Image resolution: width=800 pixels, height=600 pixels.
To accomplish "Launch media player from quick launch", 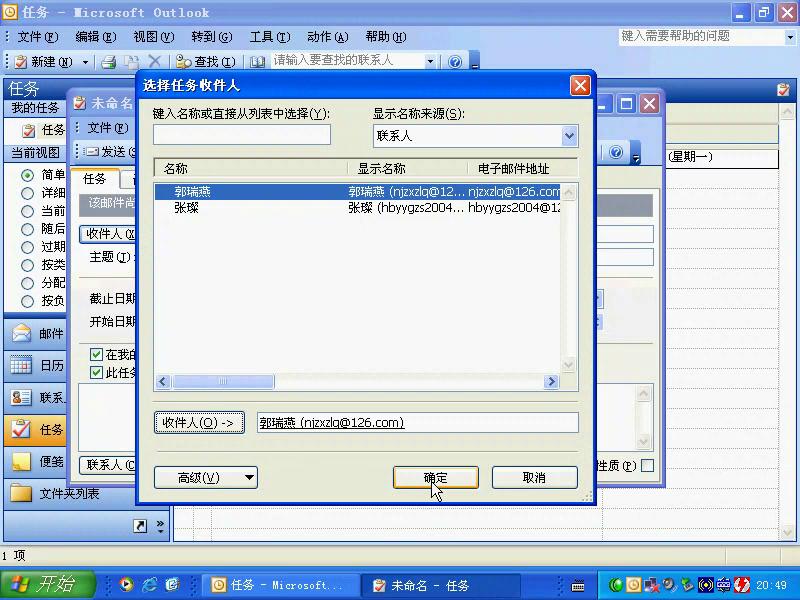I will (x=127, y=585).
